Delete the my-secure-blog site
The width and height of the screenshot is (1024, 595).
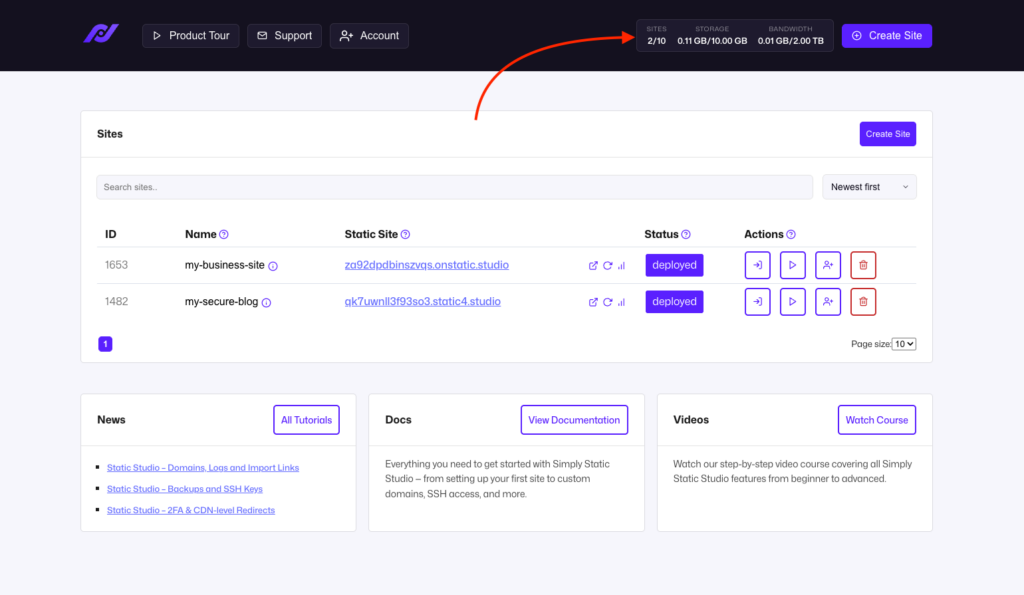pos(863,301)
